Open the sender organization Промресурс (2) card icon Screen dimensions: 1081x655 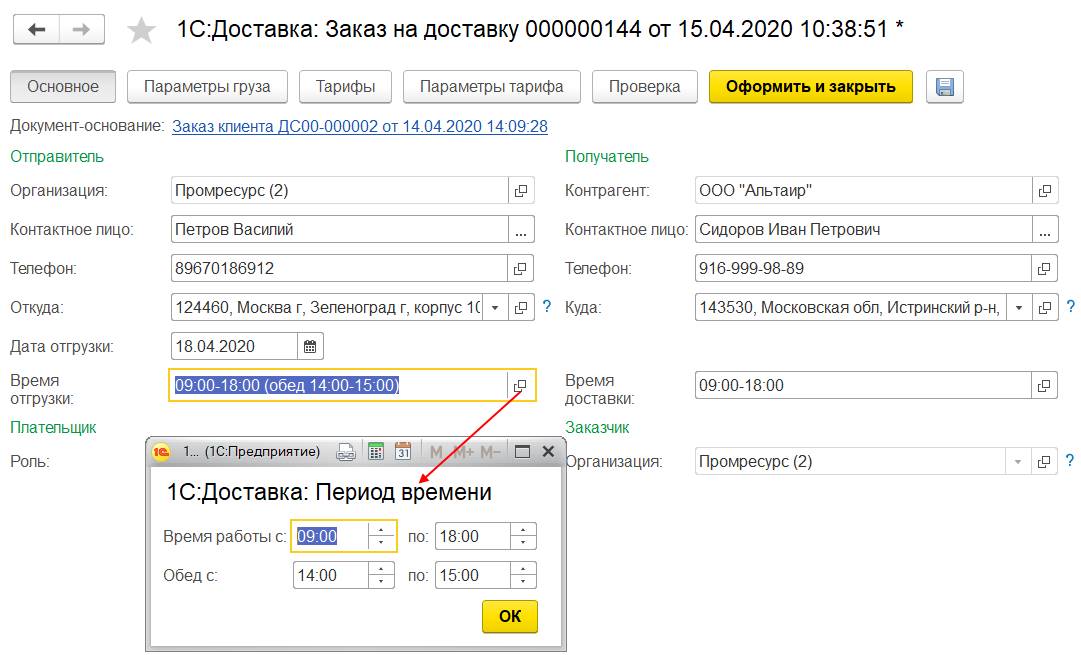click(x=521, y=191)
